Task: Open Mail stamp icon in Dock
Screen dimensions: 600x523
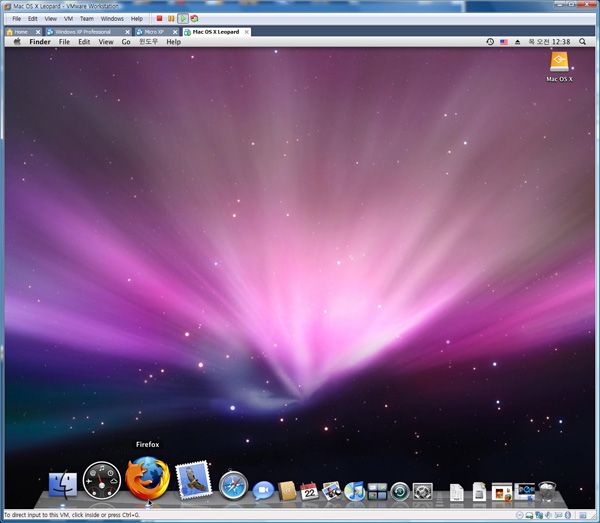Action: pos(194,480)
